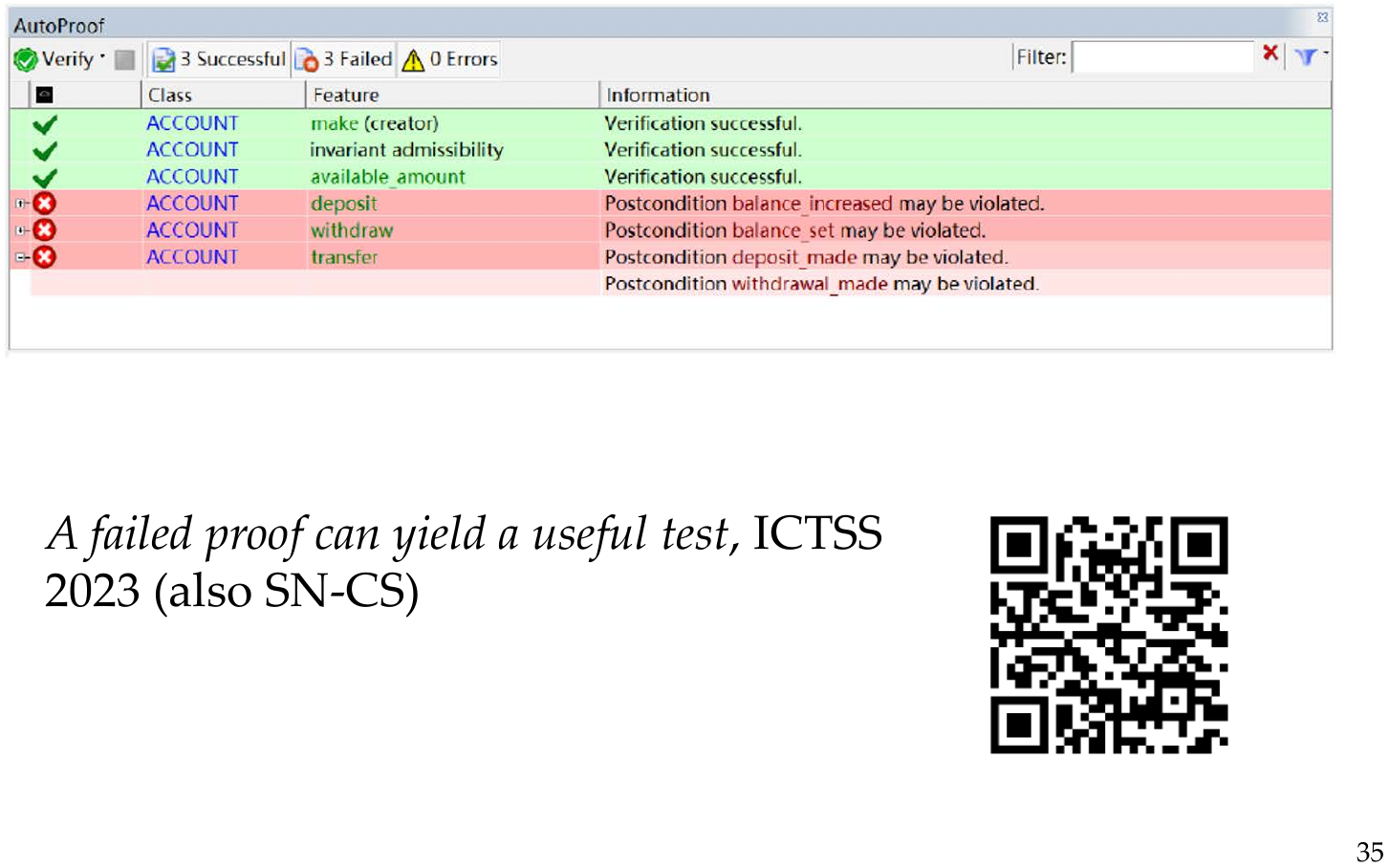This screenshot has height=868, width=1389.
Task: Click the status icon column header
Action: coord(44,95)
